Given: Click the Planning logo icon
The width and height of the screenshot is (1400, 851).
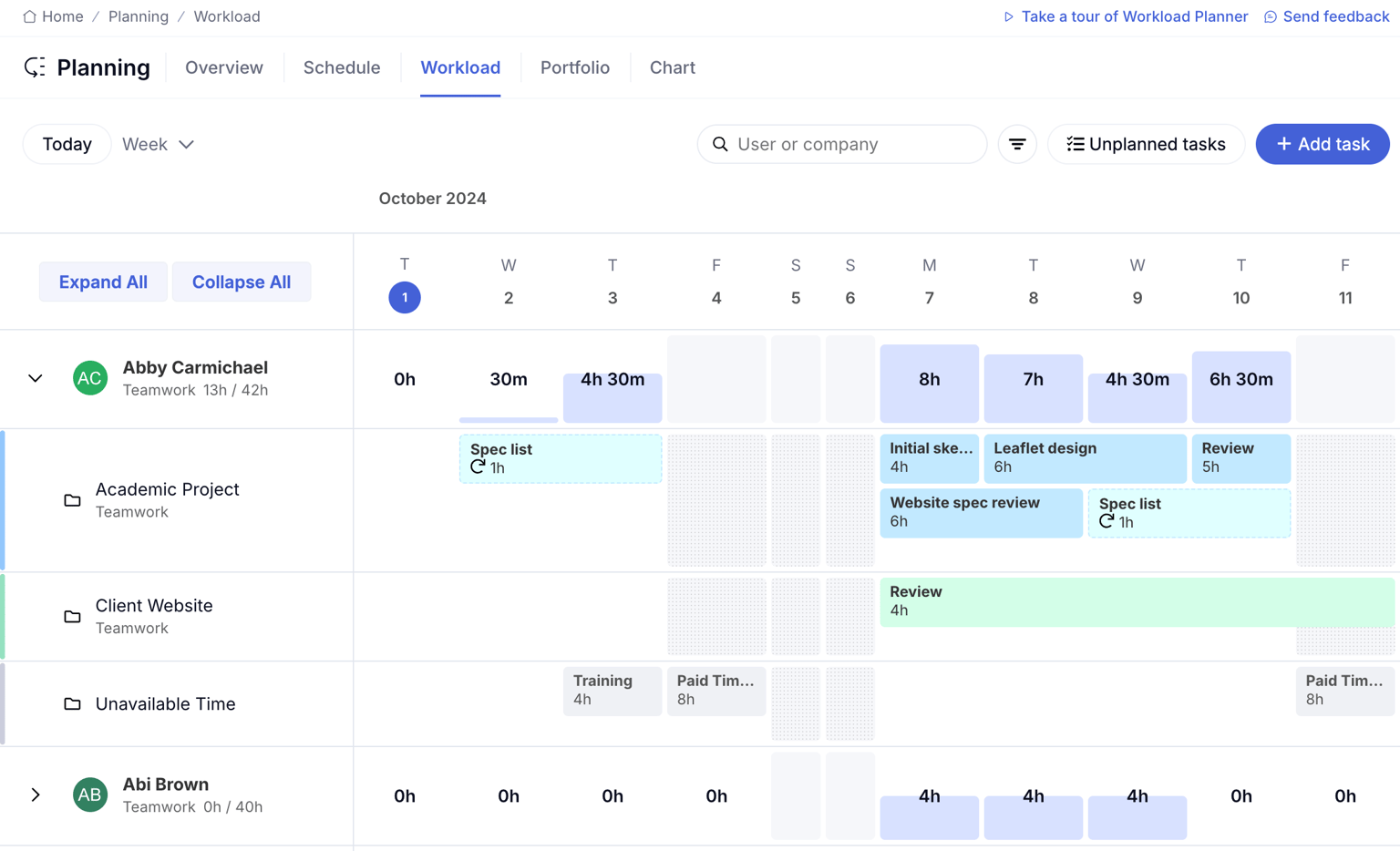Looking at the screenshot, I should (x=35, y=67).
